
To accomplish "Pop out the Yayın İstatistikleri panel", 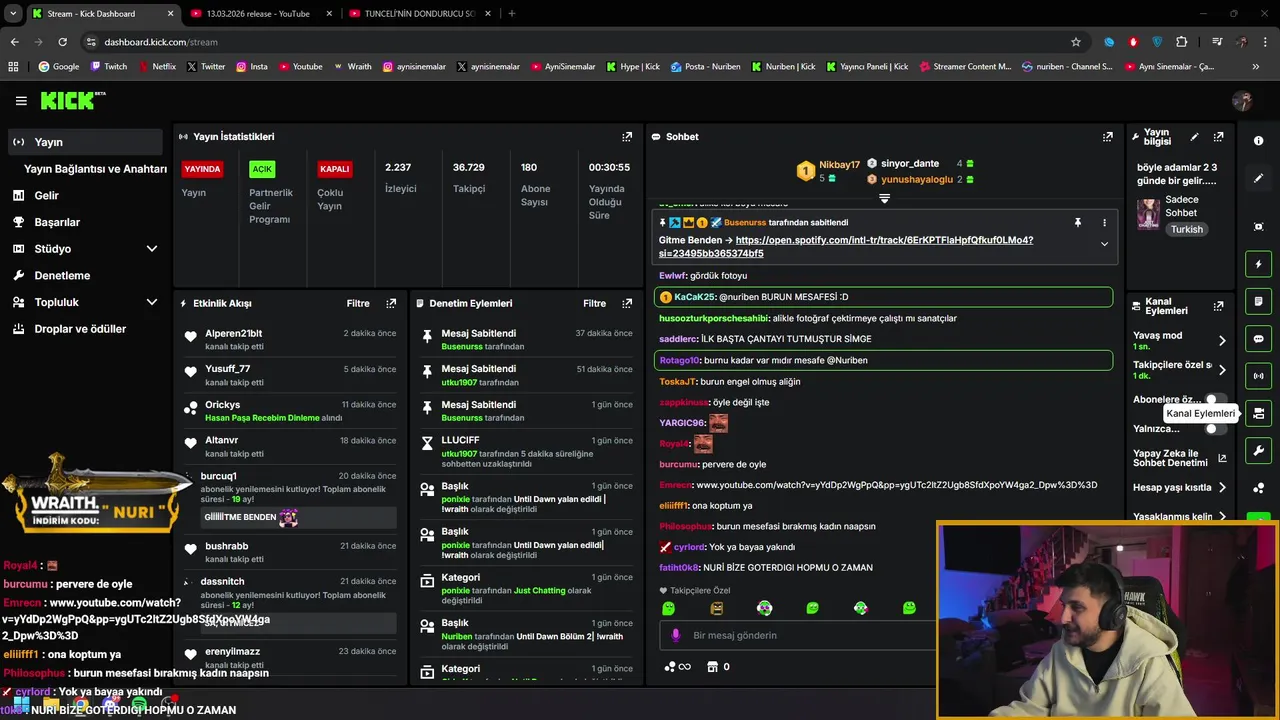I will pos(627,136).
